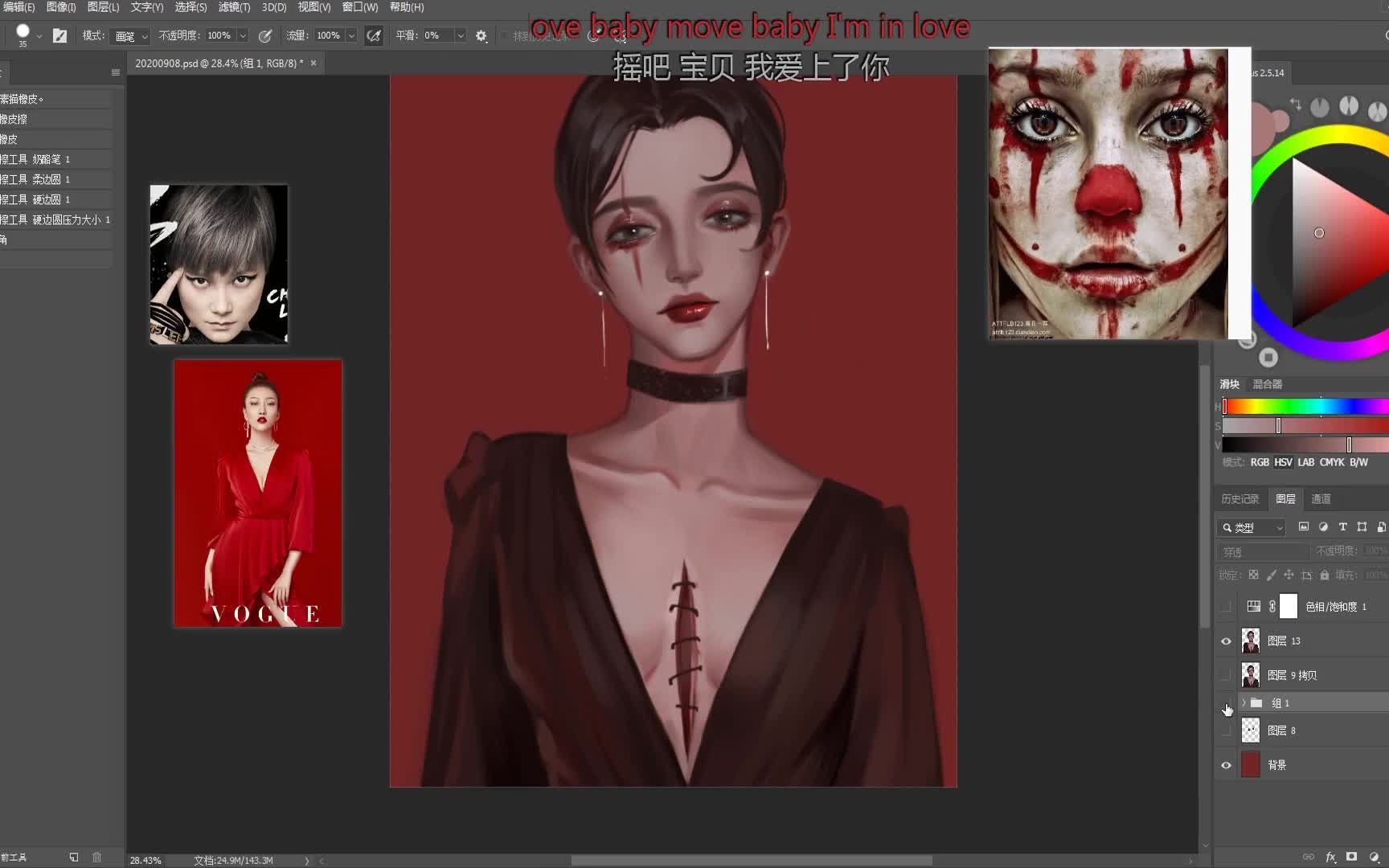Click the link layers icon at panel bottom
The width and height of the screenshot is (1389, 868).
pos(1309,857)
